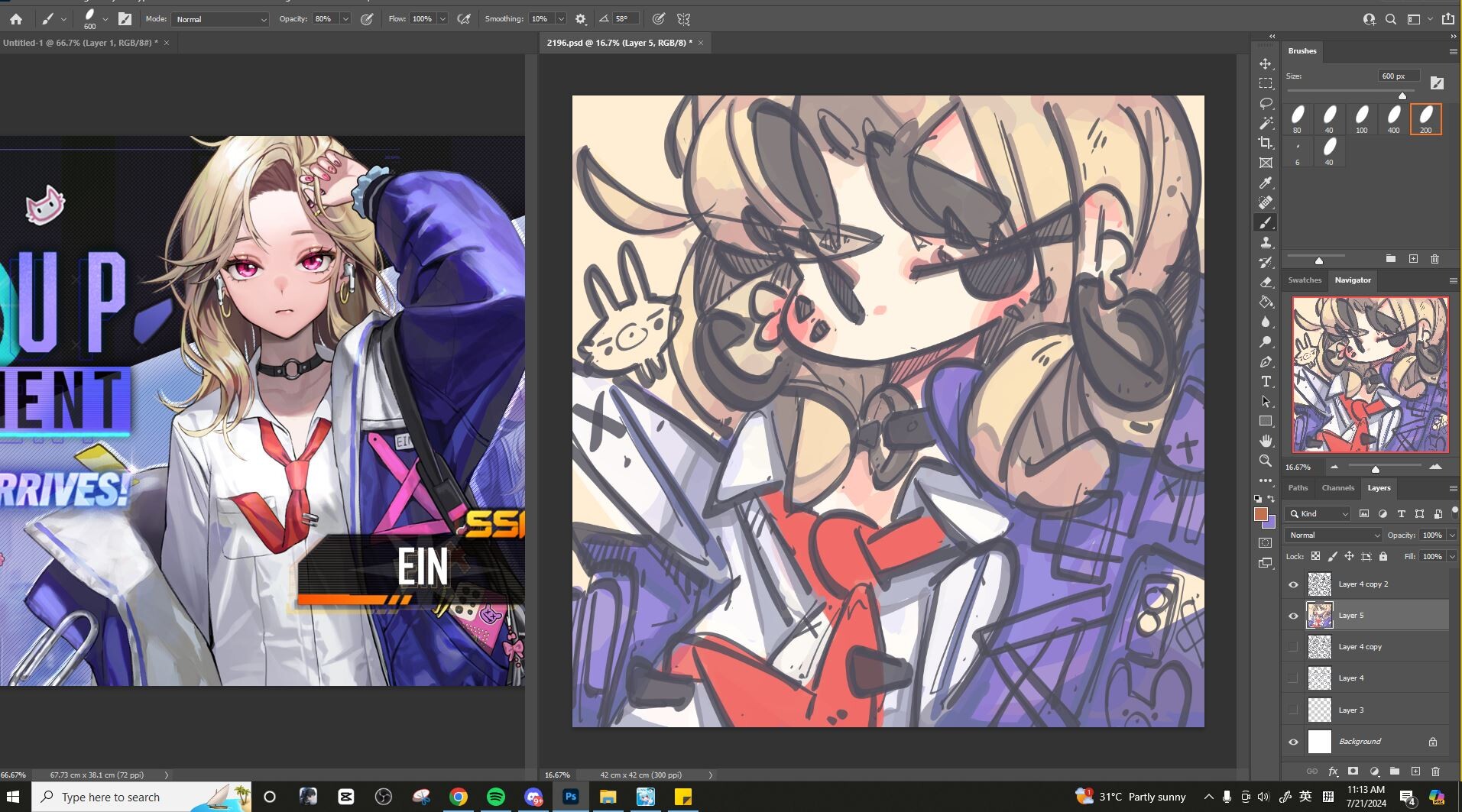Screen dimensions: 1462x812
Task: Select the Blur tool
Action: tap(1266, 322)
